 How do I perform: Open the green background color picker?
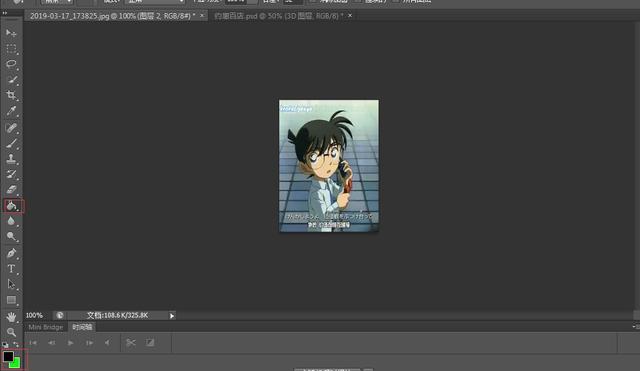pyautogui.click(x=16, y=363)
